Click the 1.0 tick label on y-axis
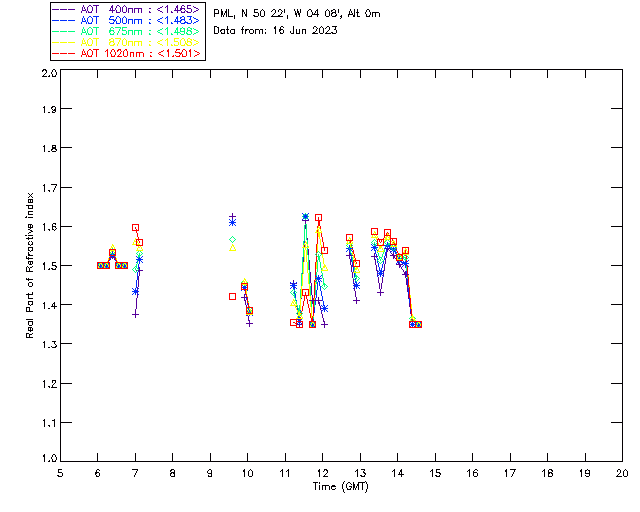The height and width of the screenshot is (512, 640). pyautogui.click(x=47, y=459)
